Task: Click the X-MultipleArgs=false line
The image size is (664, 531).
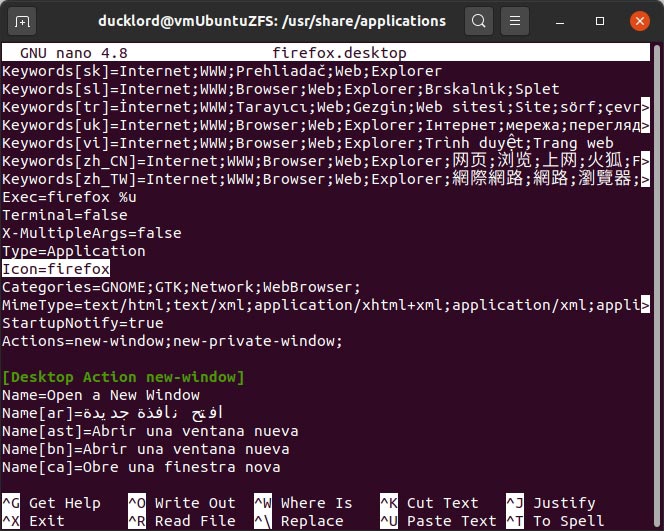Action: pyautogui.click(x=92, y=233)
